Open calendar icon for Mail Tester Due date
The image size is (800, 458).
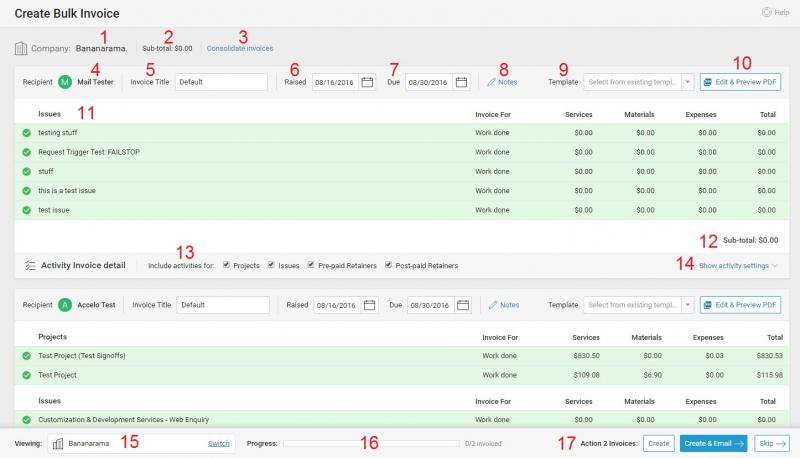click(x=461, y=82)
